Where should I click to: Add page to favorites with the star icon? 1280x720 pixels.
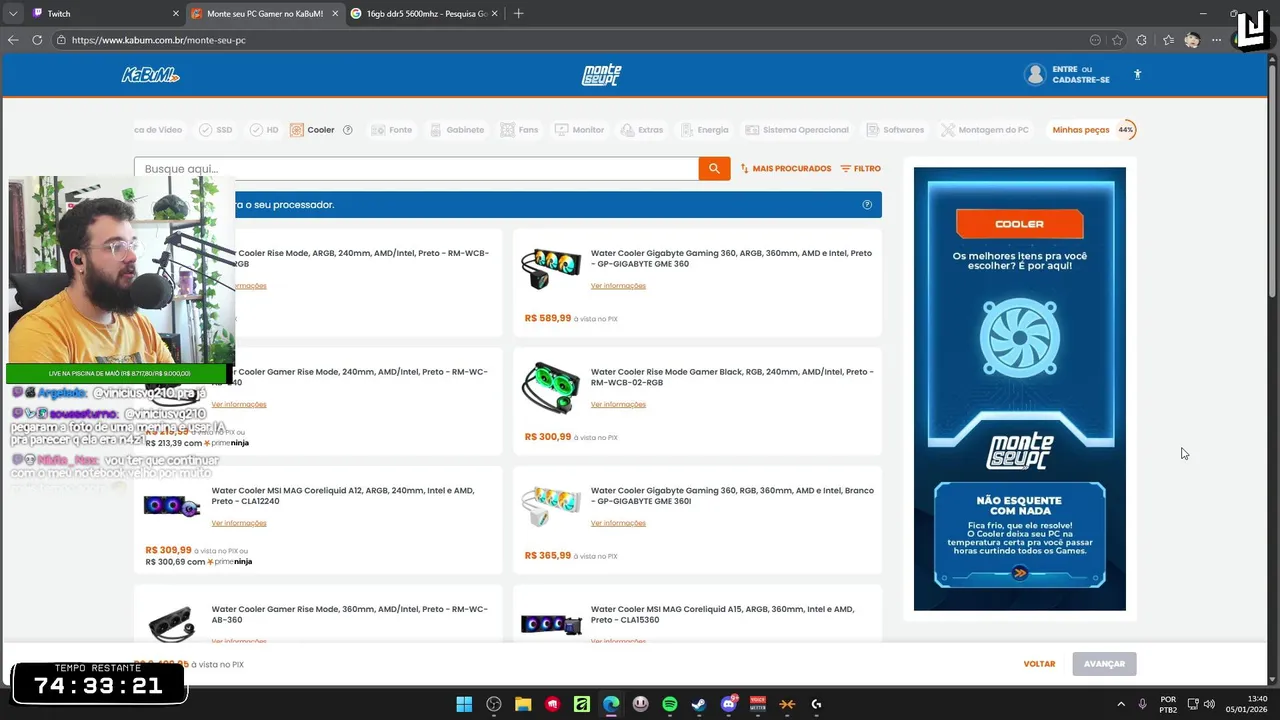(1117, 40)
